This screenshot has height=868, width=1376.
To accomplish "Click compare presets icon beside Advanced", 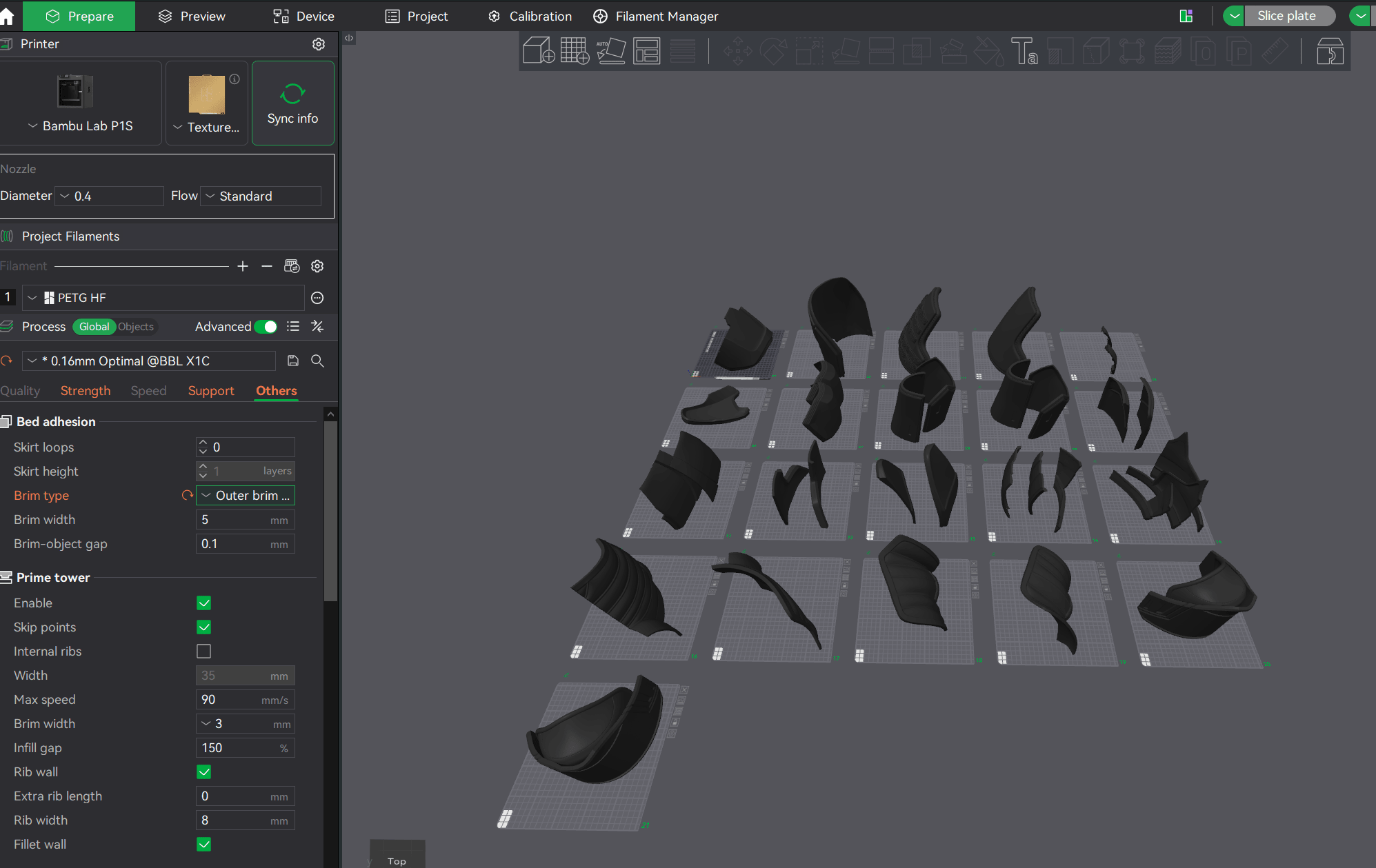I will coord(317,326).
